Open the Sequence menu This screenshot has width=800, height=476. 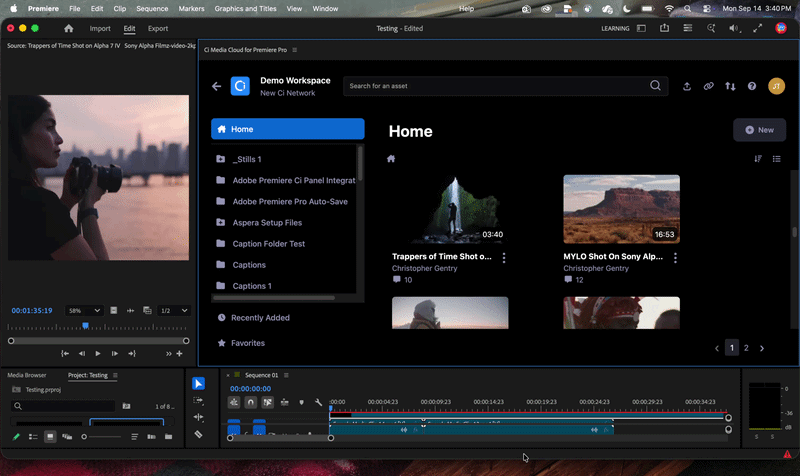click(152, 9)
